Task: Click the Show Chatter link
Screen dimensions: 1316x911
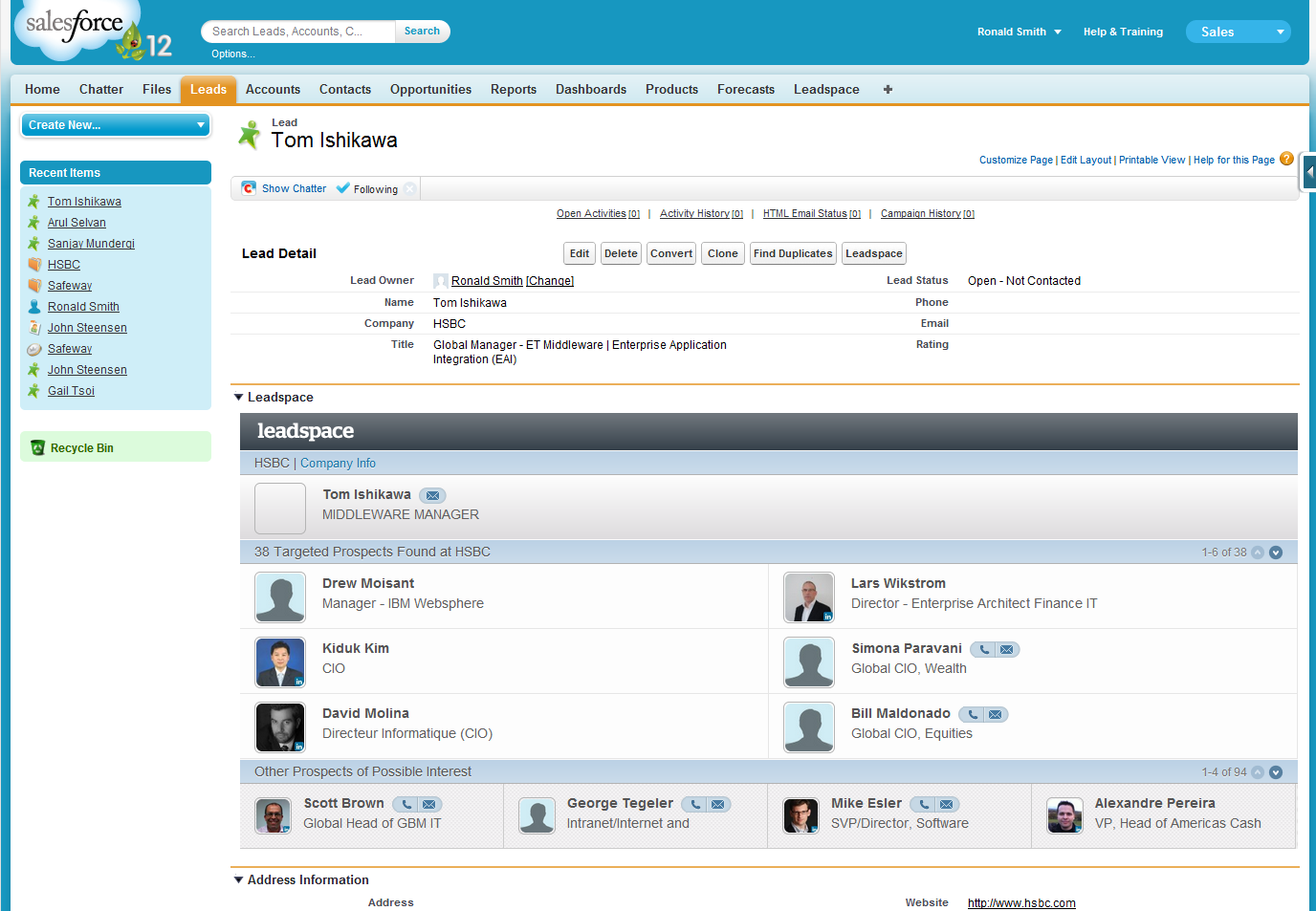Action: point(294,188)
